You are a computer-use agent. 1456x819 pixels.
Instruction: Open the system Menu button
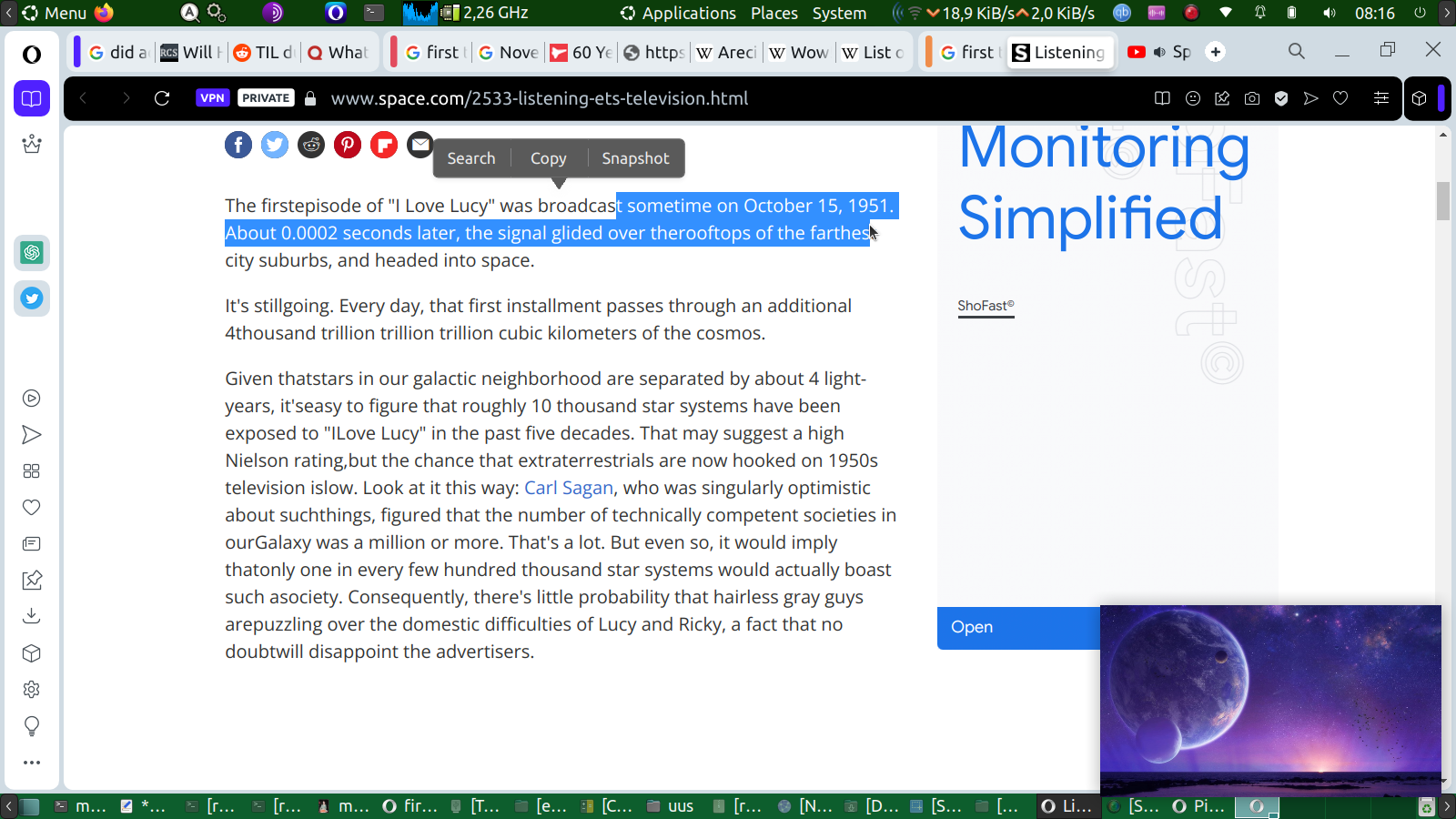[55, 13]
